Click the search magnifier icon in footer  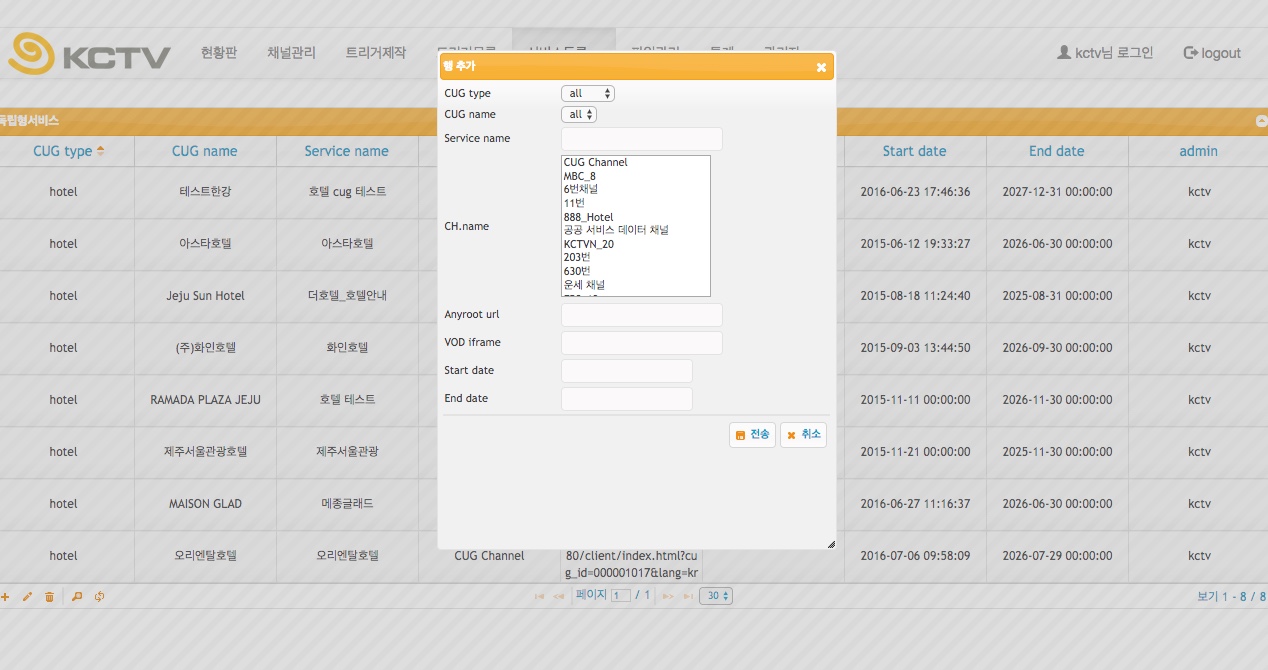coord(77,597)
